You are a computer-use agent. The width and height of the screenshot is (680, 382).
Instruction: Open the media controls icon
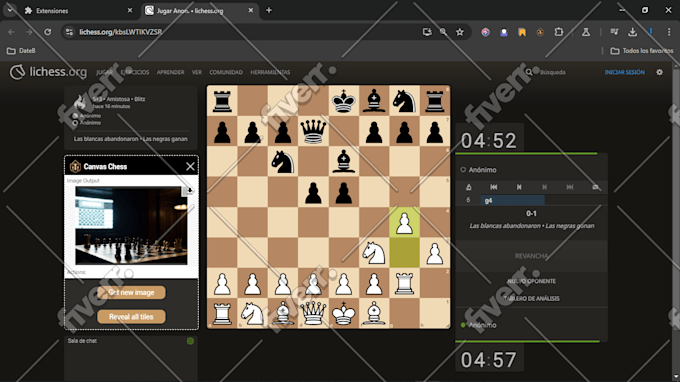pyautogui.click(x=614, y=32)
